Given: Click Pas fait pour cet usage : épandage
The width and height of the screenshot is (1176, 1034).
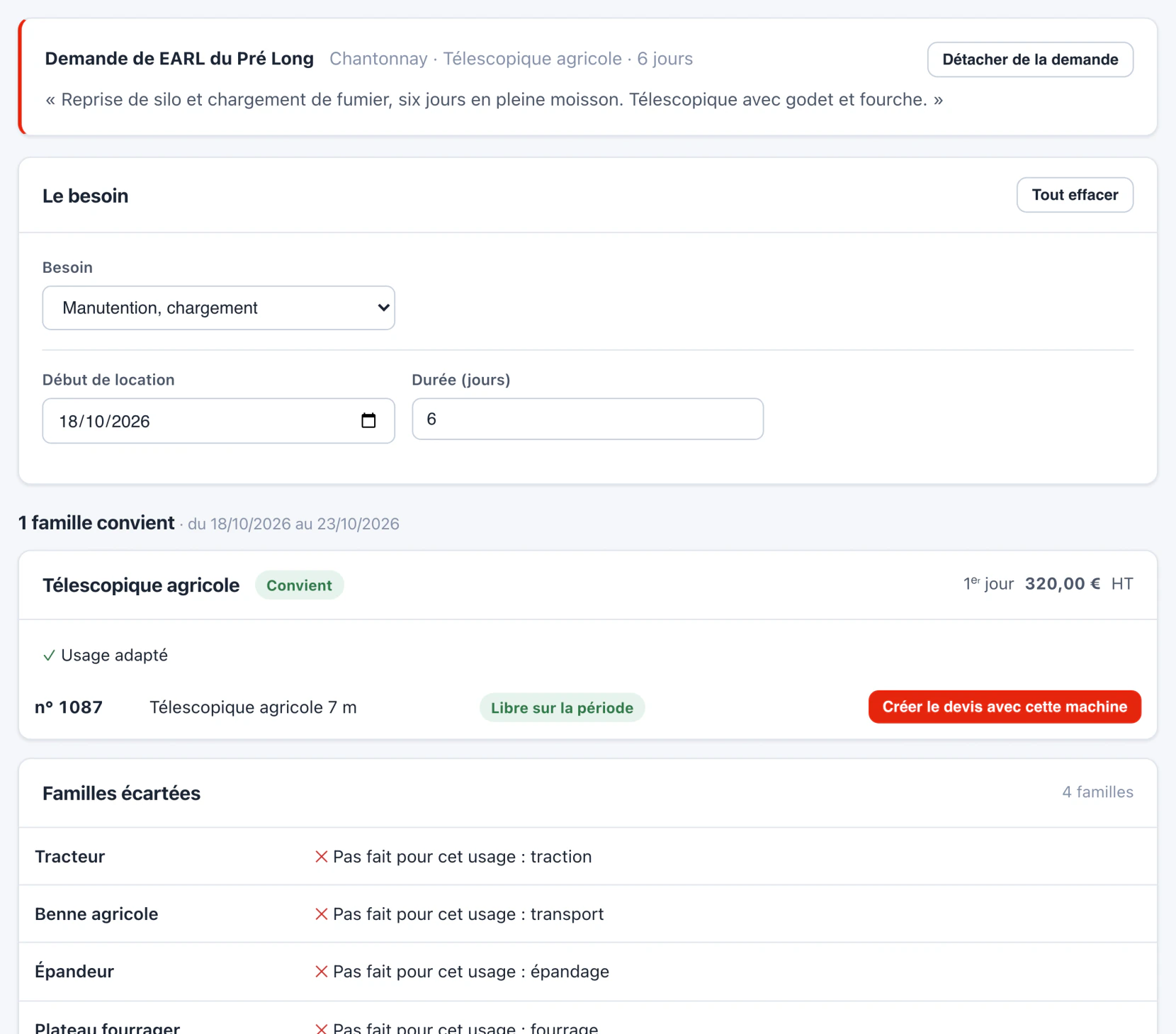Looking at the screenshot, I should tap(471, 972).
